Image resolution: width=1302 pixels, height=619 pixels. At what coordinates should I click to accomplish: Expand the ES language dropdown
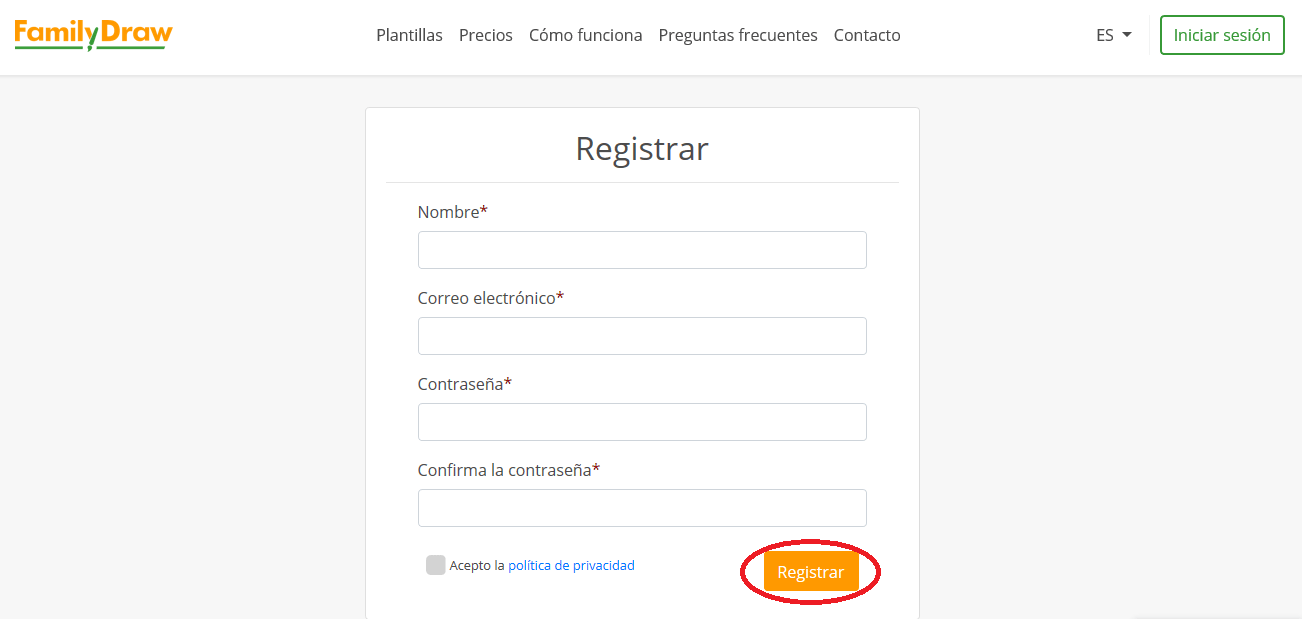coord(1113,35)
